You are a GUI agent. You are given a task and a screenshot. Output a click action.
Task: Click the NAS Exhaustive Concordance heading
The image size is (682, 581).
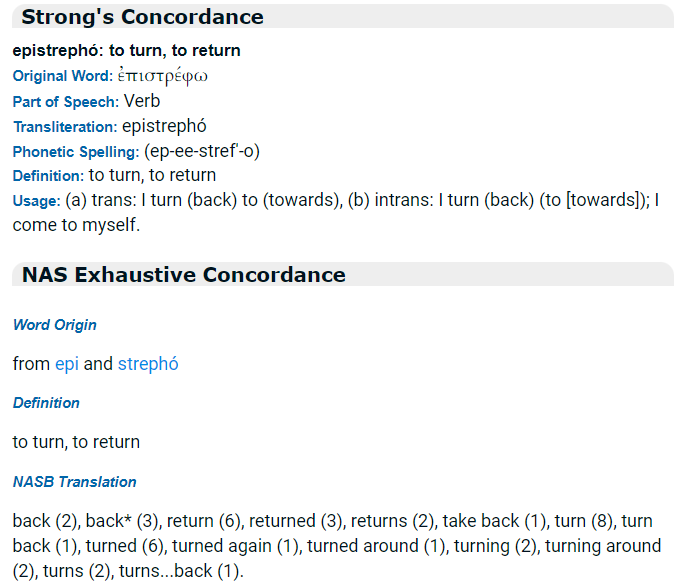click(184, 275)
